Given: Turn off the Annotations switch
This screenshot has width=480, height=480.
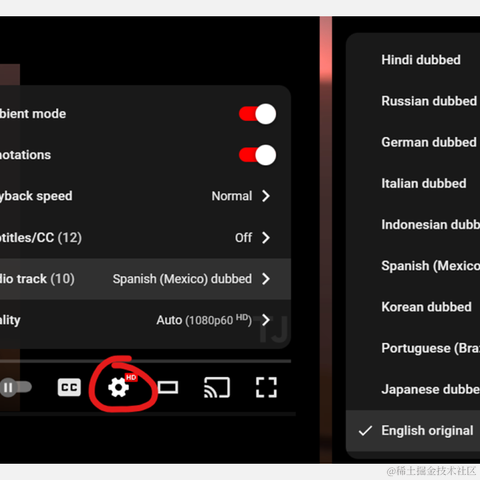Looking at the screenshot, I should [257, 155].
